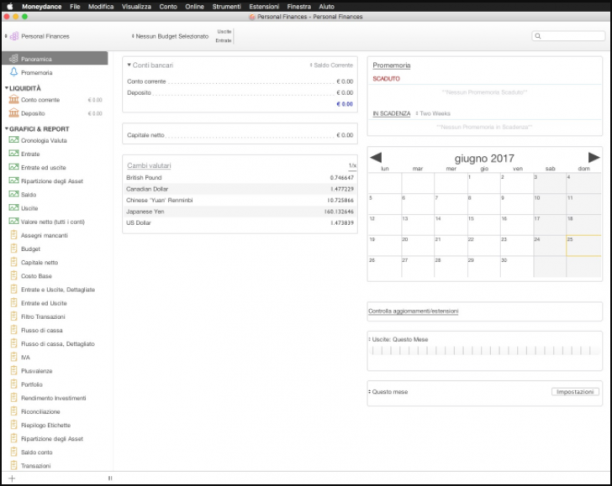This screenshot has height=486, width=612.
Task: Open the Apple menu
Action: (10, 6)
